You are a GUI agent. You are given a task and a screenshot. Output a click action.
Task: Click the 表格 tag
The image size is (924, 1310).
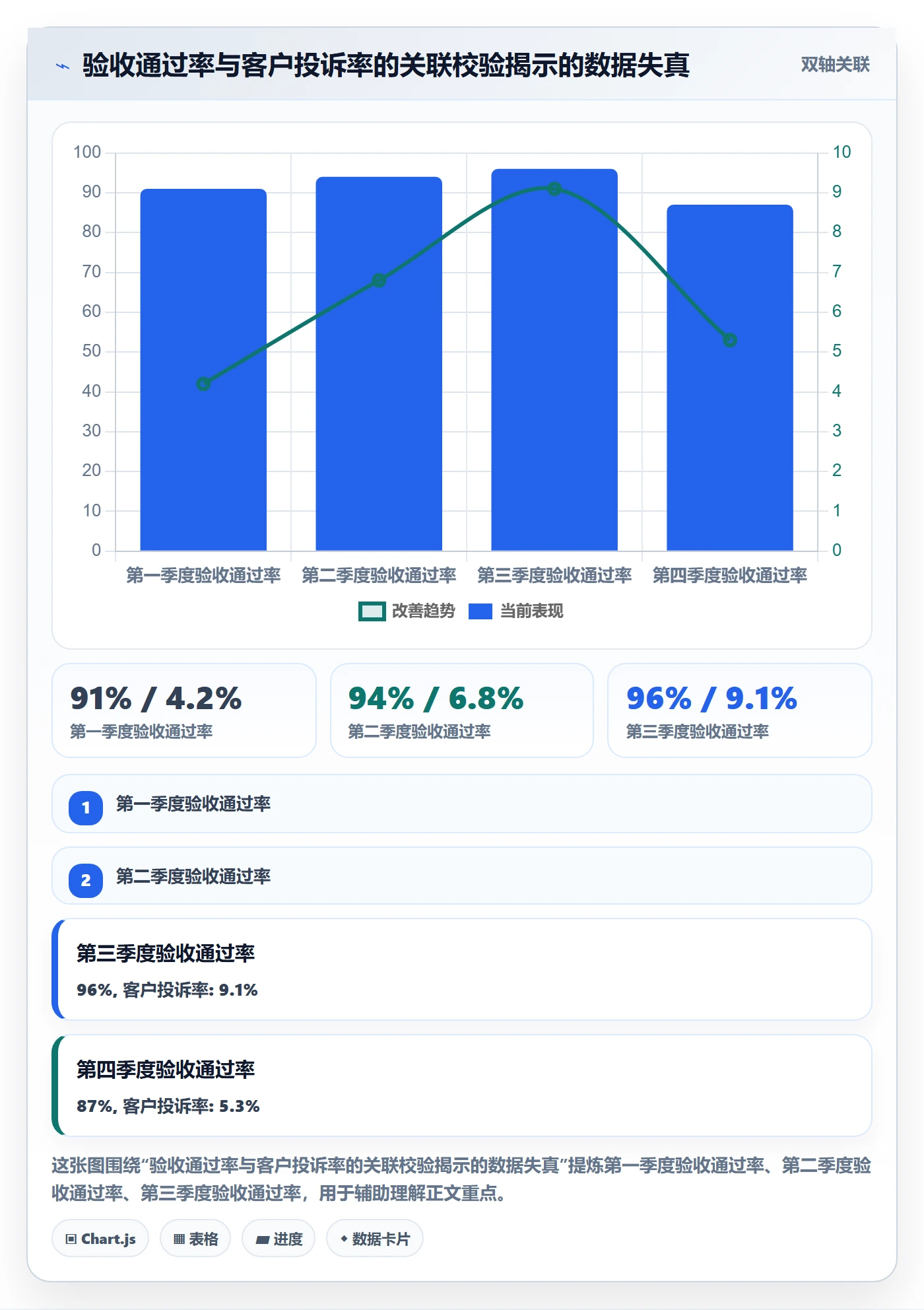pyautogui.click(x=195, y=1239)
